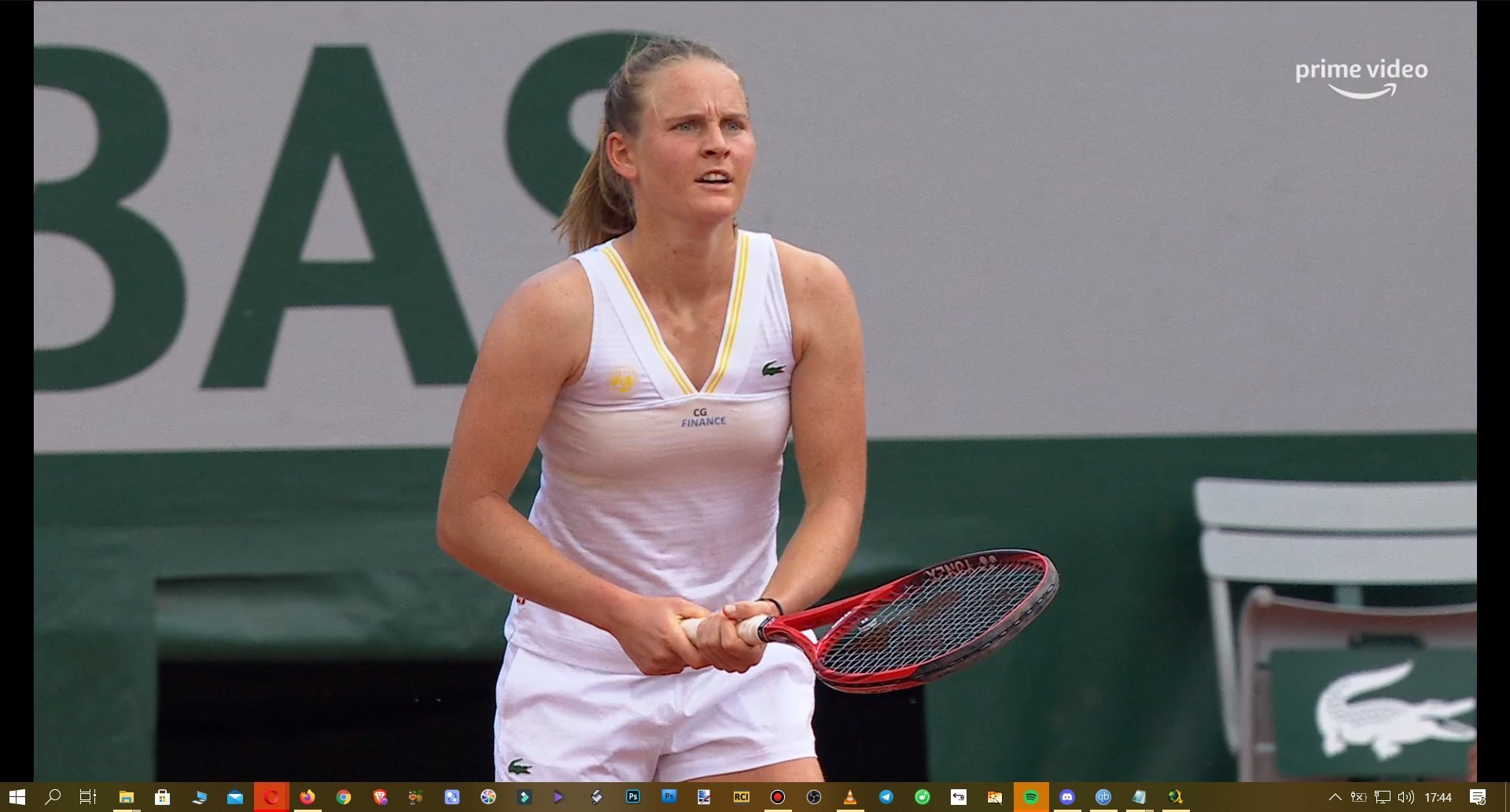Image resolution: width=1510 pixels, height=812 pixels.
Task: Open the clock showing 17:44
Action: pyautogui.click(x=1438, y=797)
